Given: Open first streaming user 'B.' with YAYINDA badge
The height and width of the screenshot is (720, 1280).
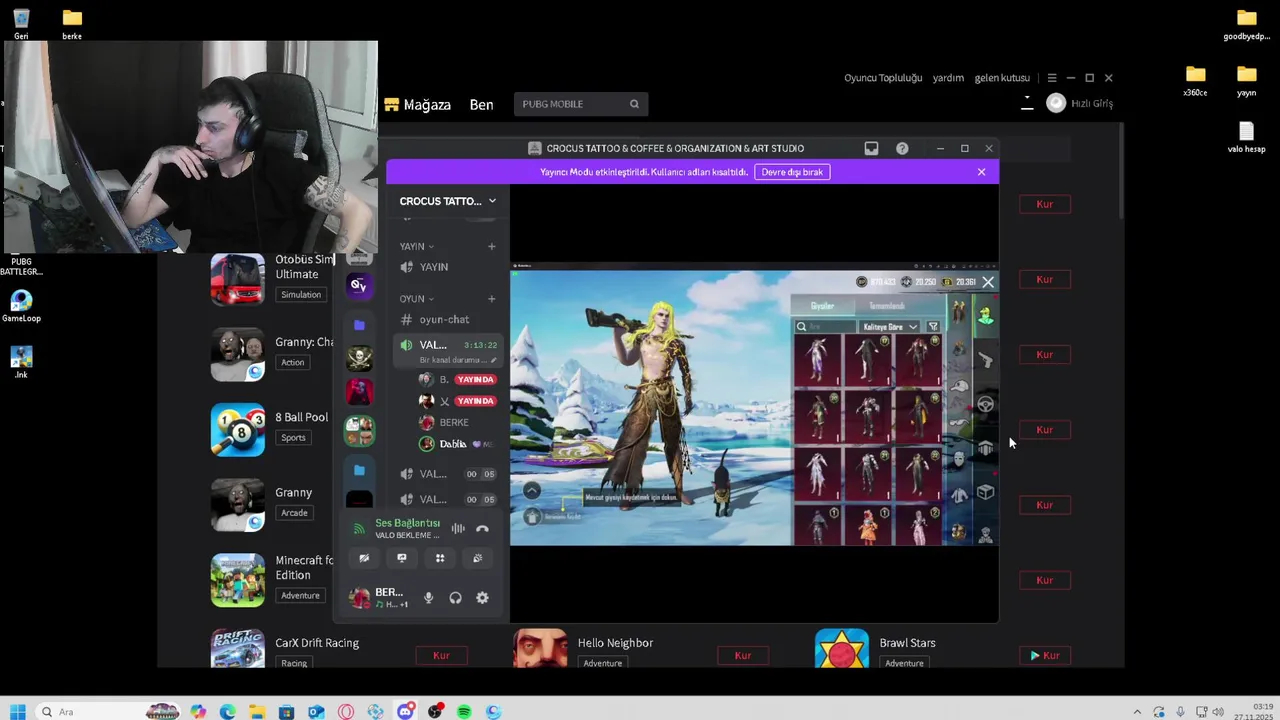Looking at the screenshot, I should click(x=457, y=380).
